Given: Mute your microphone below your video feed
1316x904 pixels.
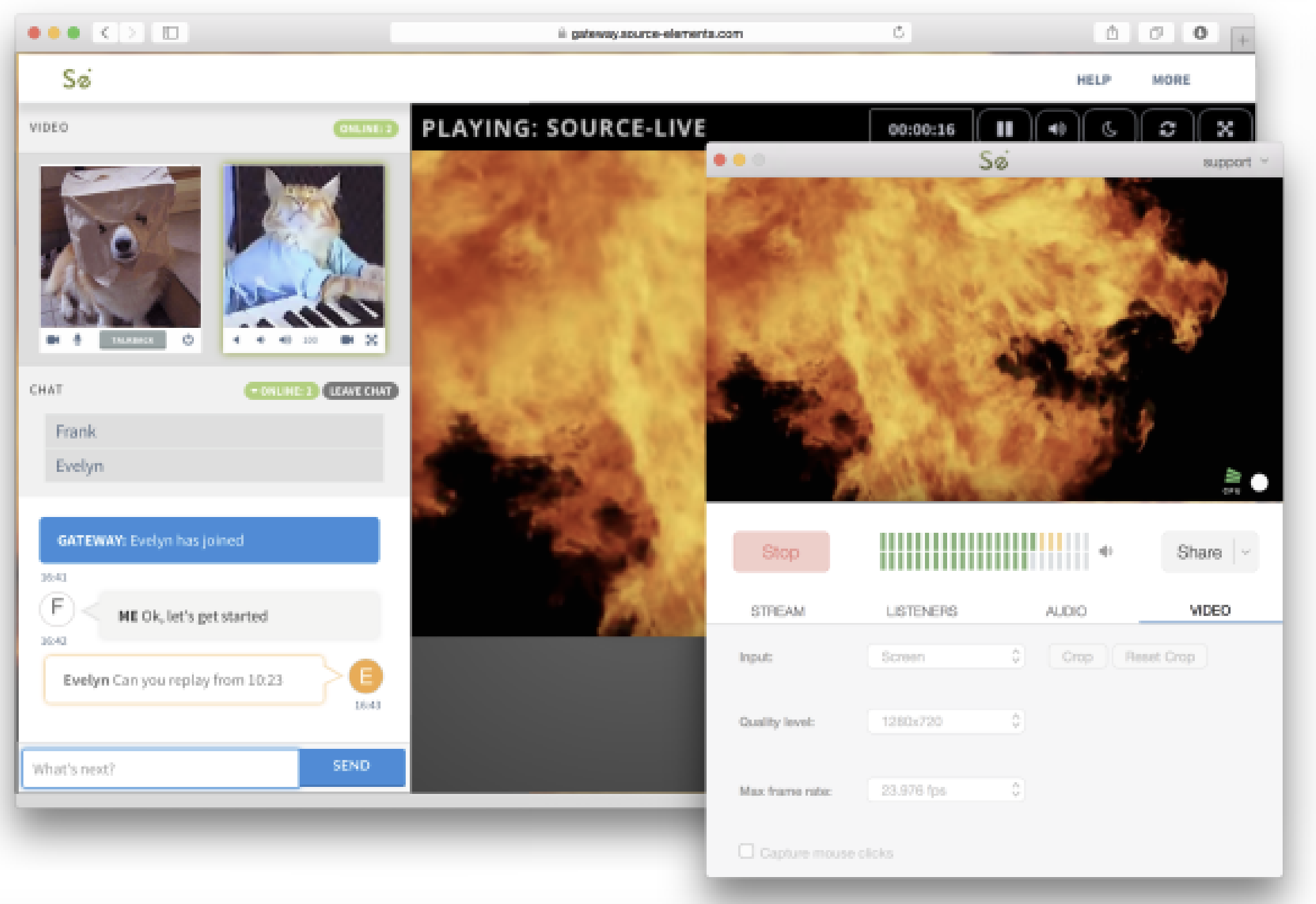Looking at the screenshot, I should (x=78, y=340).
